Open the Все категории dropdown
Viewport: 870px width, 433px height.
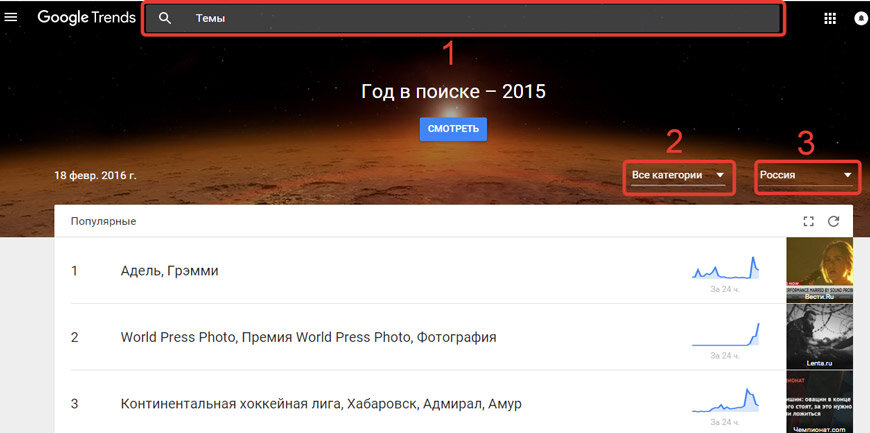pos(678,175)
